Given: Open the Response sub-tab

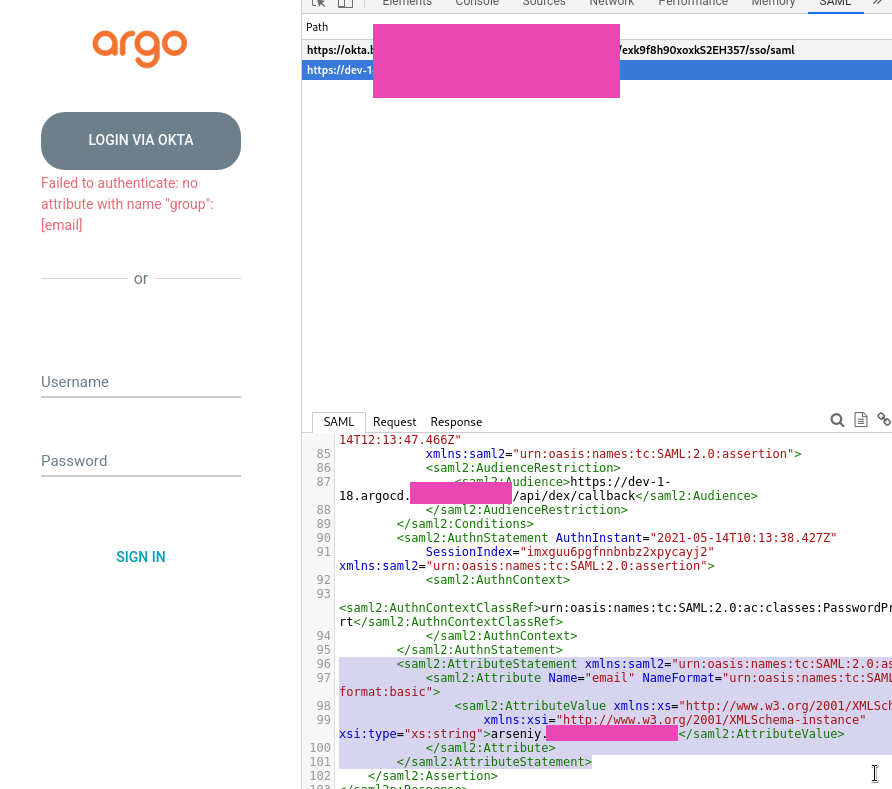Looking at the screenshot, I should pyautogui.click(x=456, y=422).
